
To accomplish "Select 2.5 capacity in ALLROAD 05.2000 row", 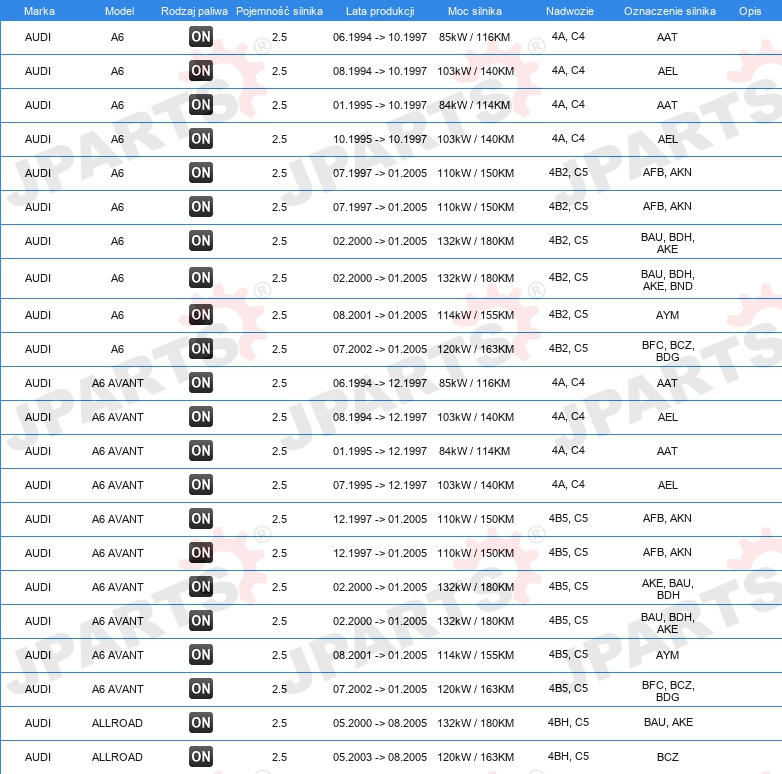I will tap(279, 723).
